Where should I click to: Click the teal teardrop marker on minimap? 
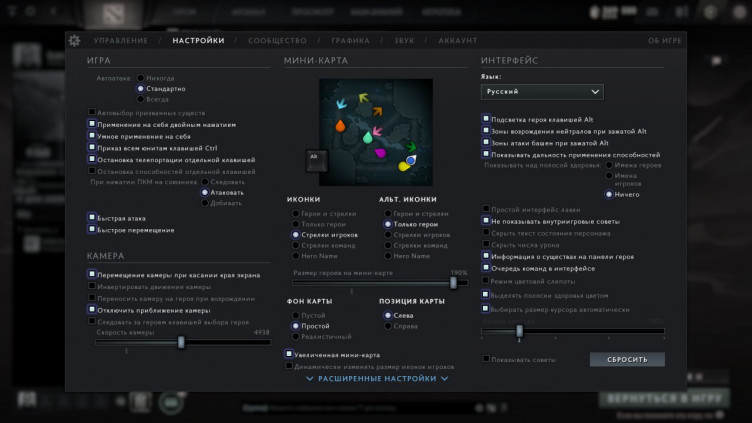click(x=366, y=139)
